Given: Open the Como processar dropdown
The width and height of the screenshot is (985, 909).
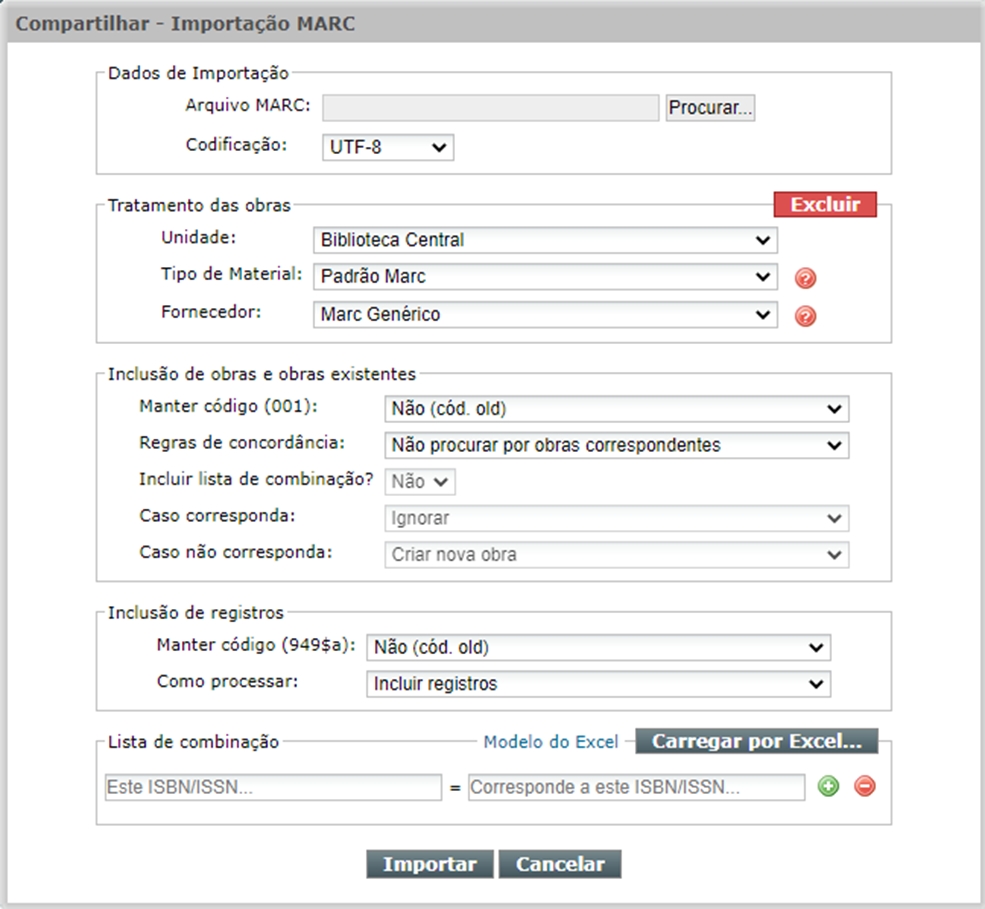Looking at the screenshot, I should point(598,684).
